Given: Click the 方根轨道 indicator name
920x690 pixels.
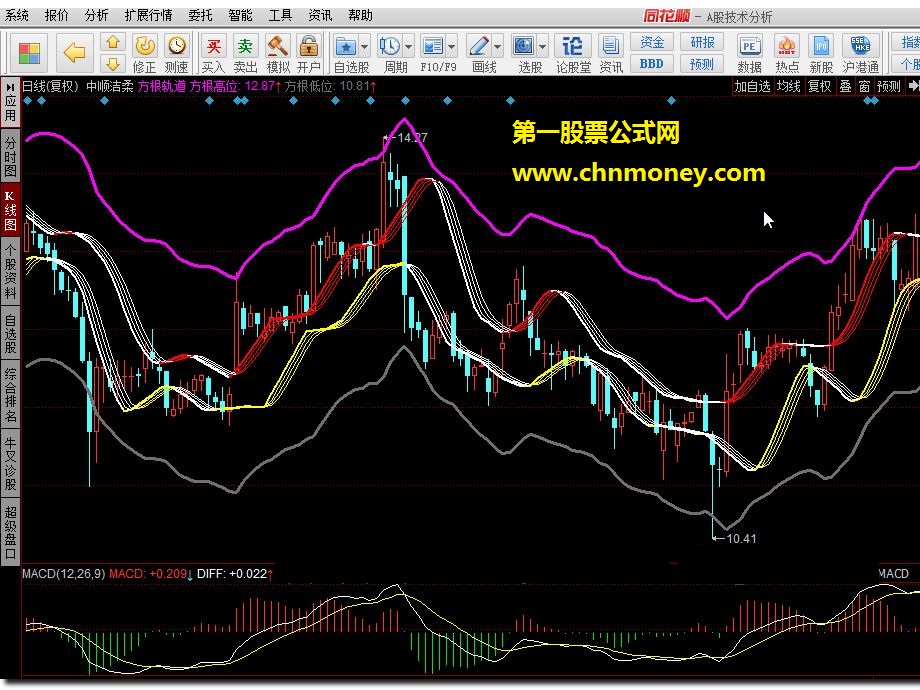Looking at the screenshot, I should coord(162,86).
